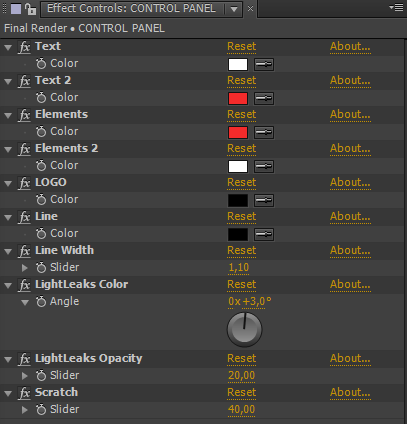Click the eyedropper for LOGO color
Viewport: 407px width, 424px height.
[x=264, y=200]
